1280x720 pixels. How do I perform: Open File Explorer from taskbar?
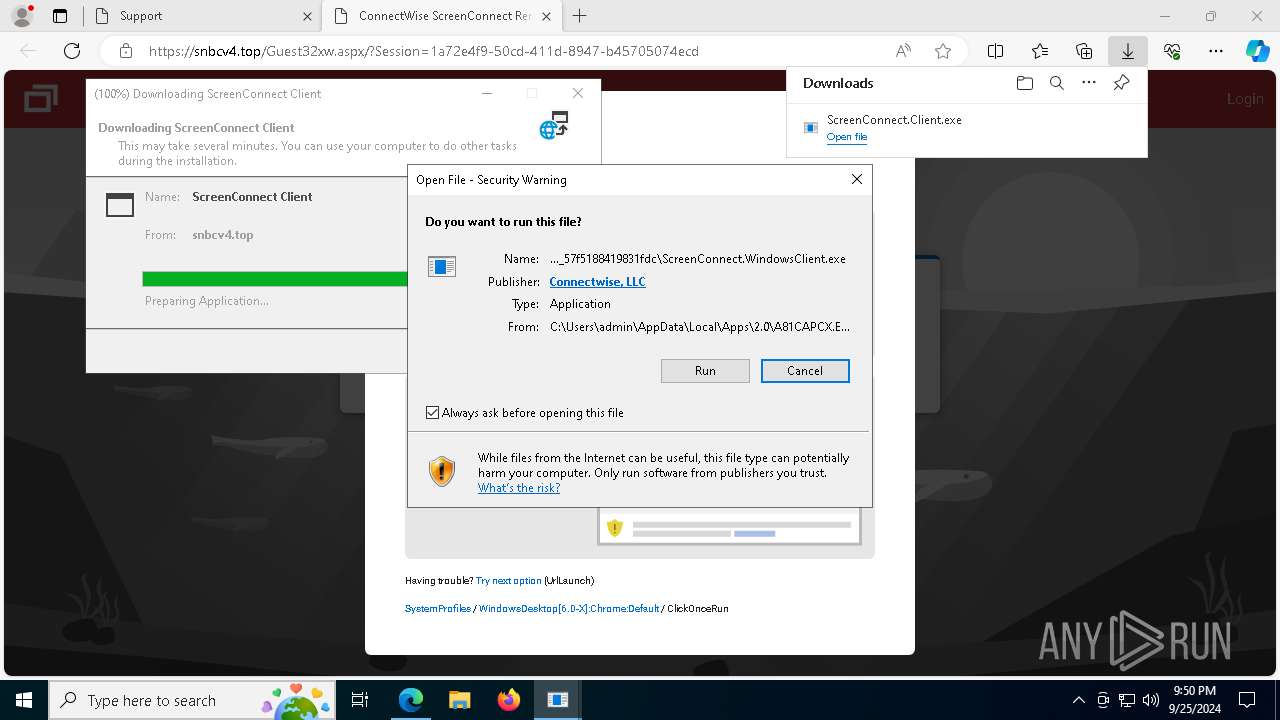coord(459,700)
